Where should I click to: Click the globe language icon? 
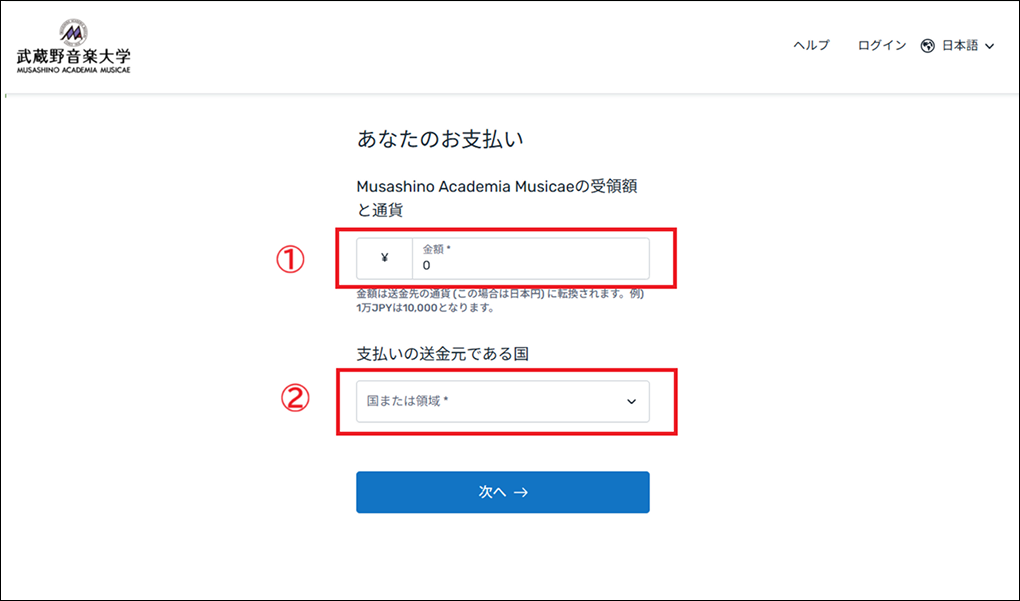click(927, 46)
